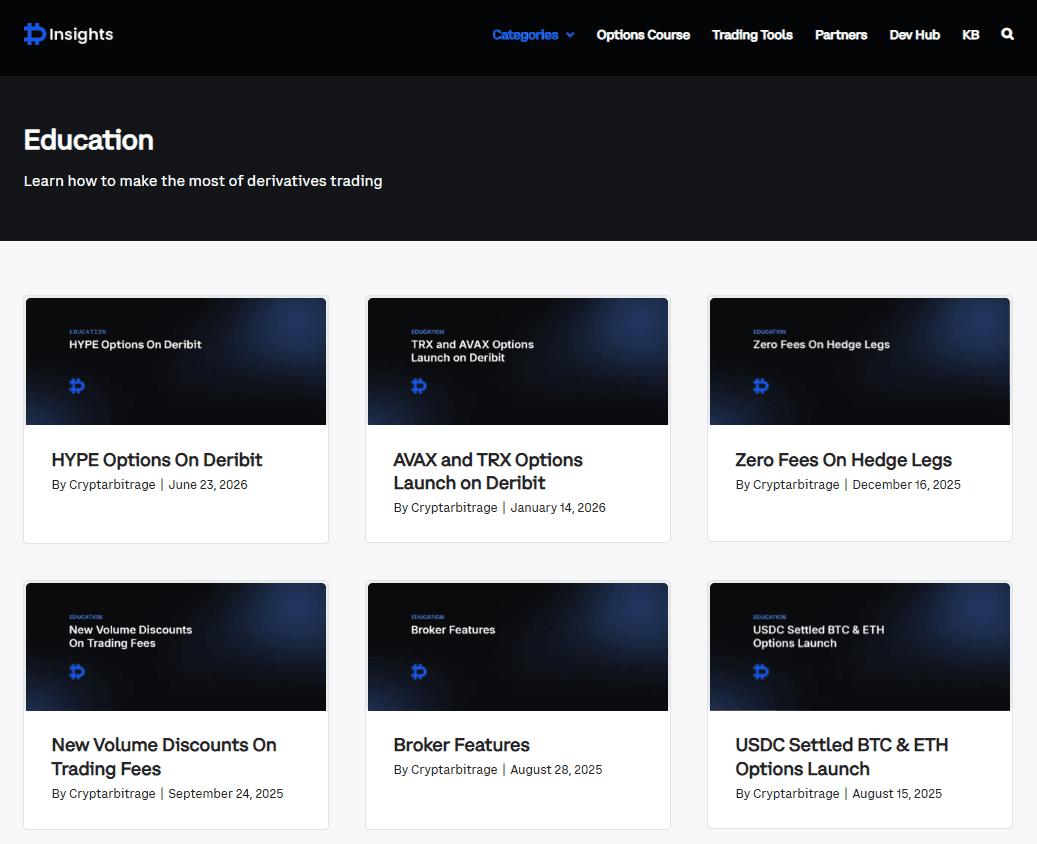Click the date December 16, 2025
The width and height of the screenshot is (1037, 844).
click(906, 485)
